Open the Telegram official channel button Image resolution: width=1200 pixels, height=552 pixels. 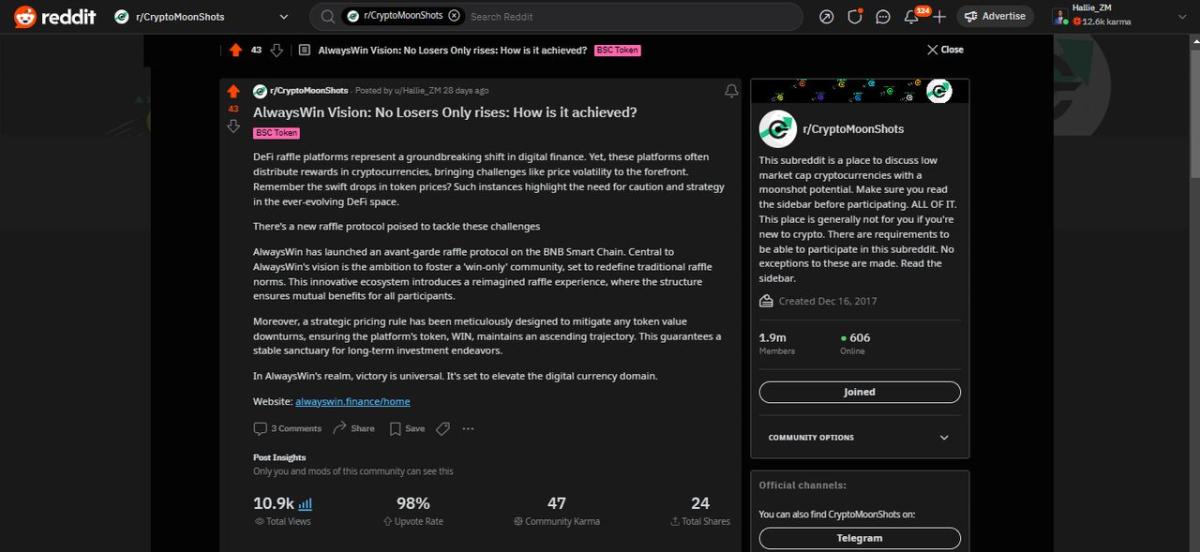860,538
